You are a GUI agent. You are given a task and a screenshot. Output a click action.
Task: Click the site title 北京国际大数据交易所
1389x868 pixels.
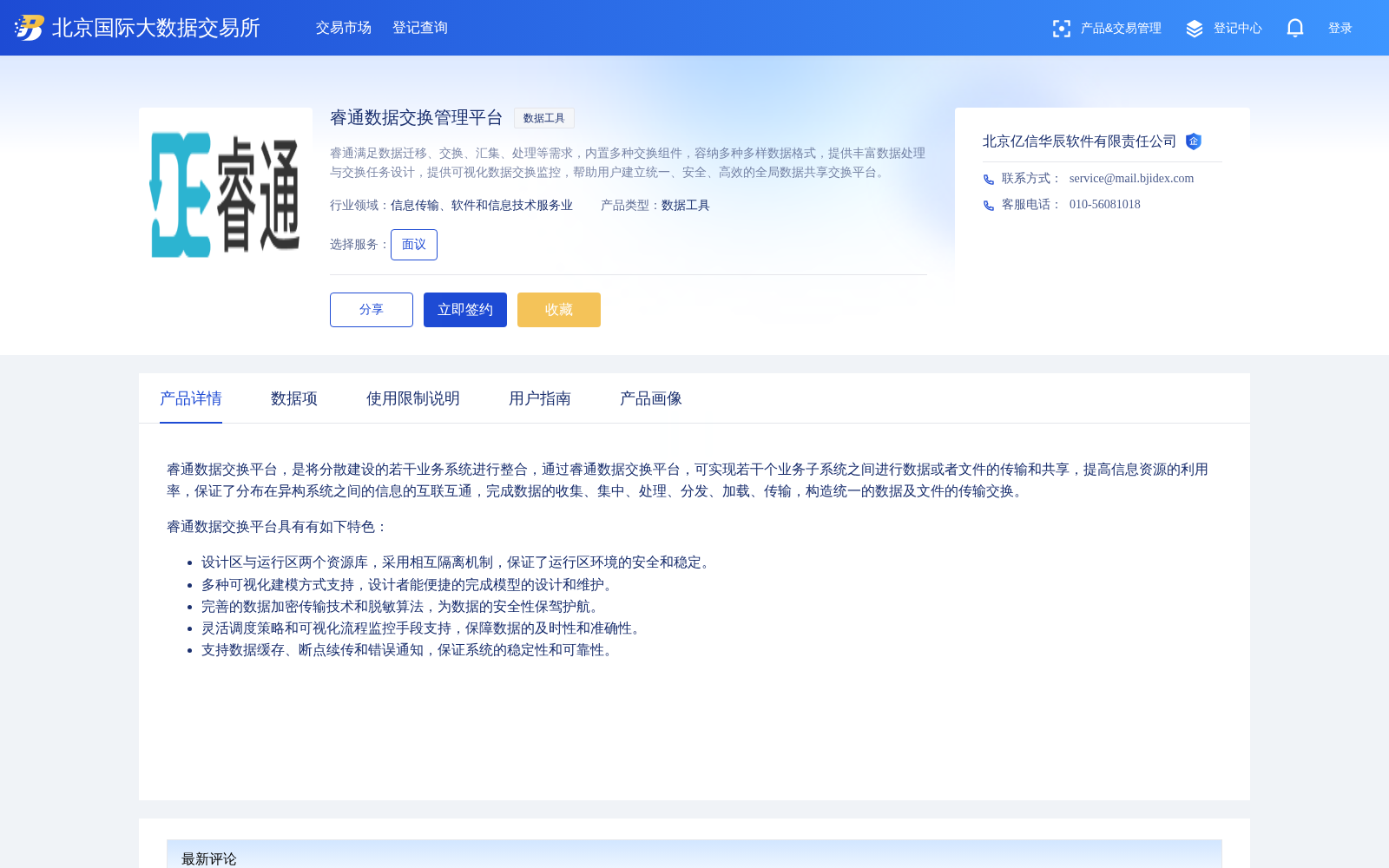[156, 28]
